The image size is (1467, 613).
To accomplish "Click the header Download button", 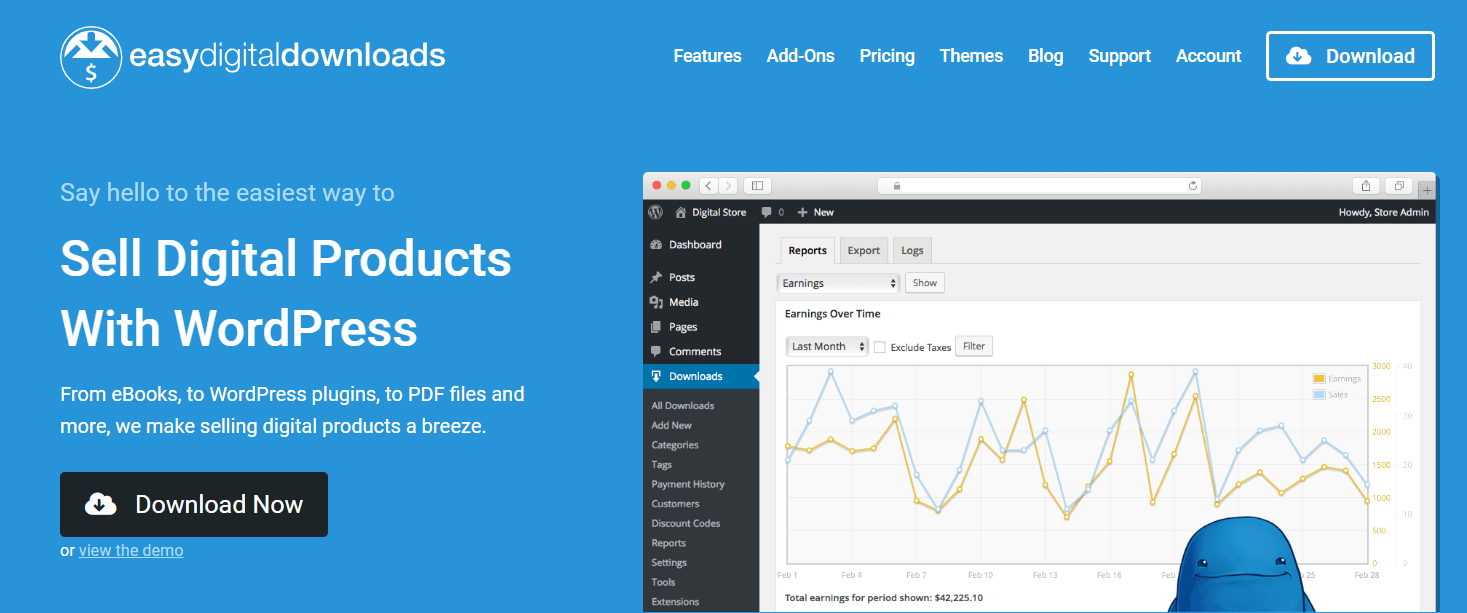I will pos(1350,56).
